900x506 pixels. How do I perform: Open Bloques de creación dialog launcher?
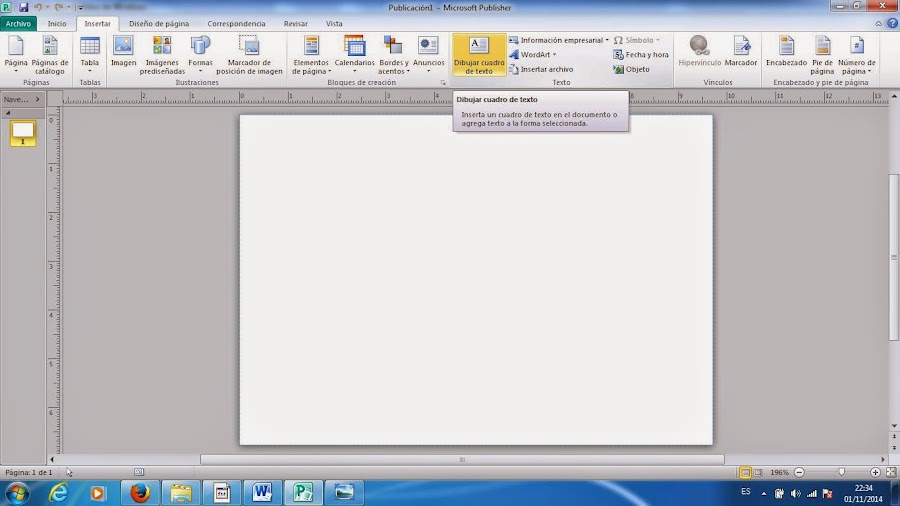(x=443, y=83)
